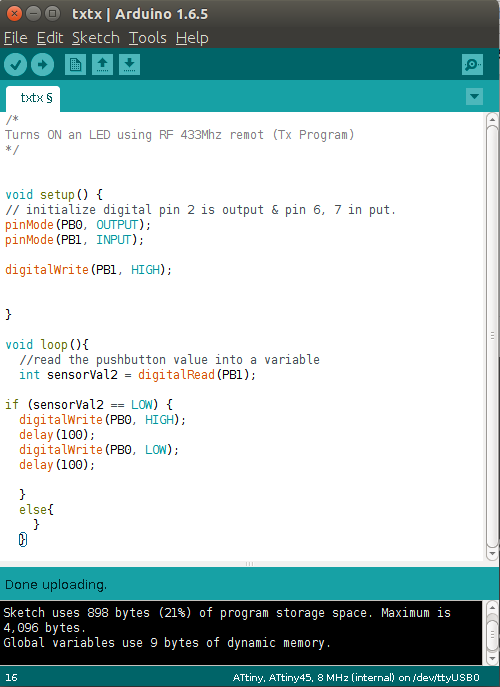Minimize the Arduino window

(x=33, y=14)
